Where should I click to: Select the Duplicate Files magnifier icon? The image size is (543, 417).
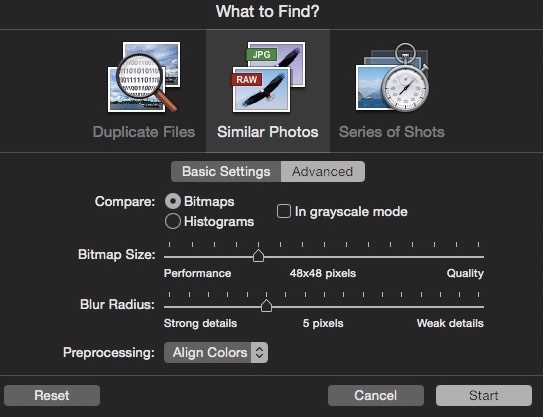point(144,77)
